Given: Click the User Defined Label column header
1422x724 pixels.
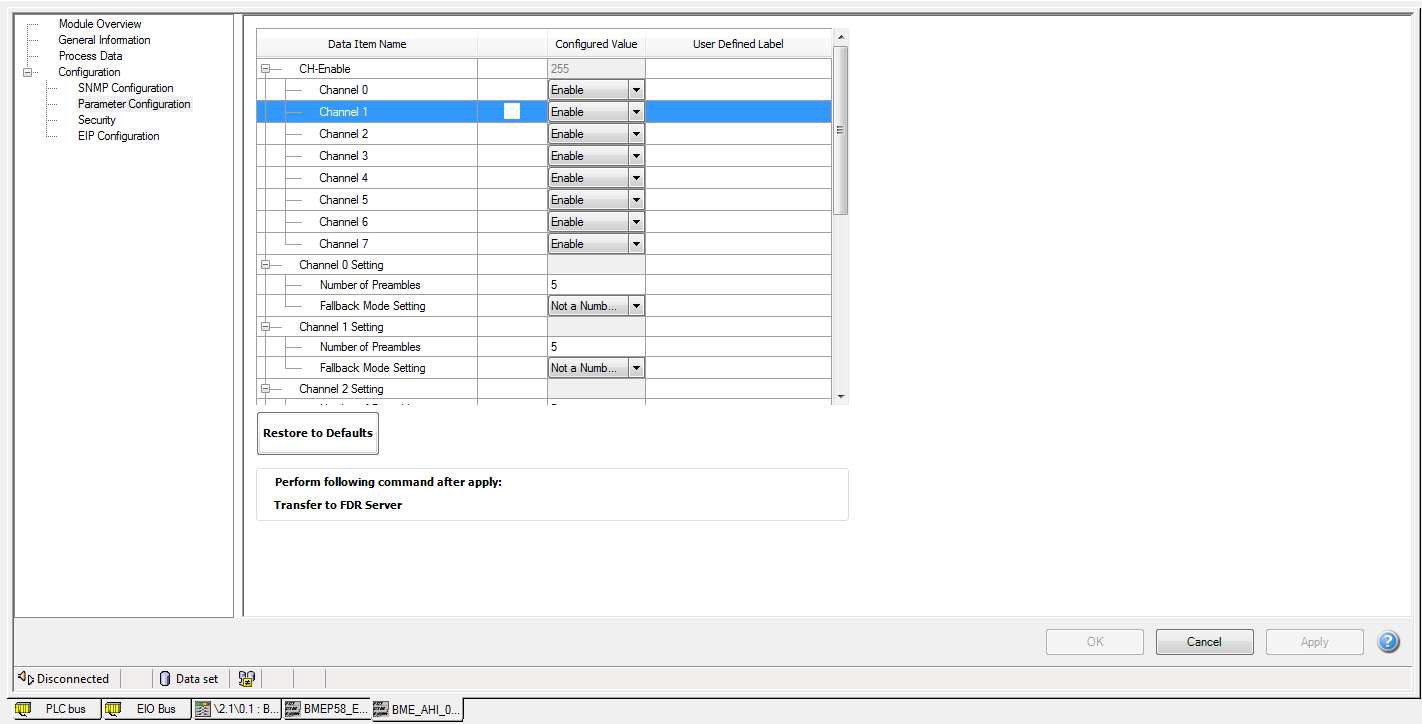Looking at the screenshot, I should (738, 44).
